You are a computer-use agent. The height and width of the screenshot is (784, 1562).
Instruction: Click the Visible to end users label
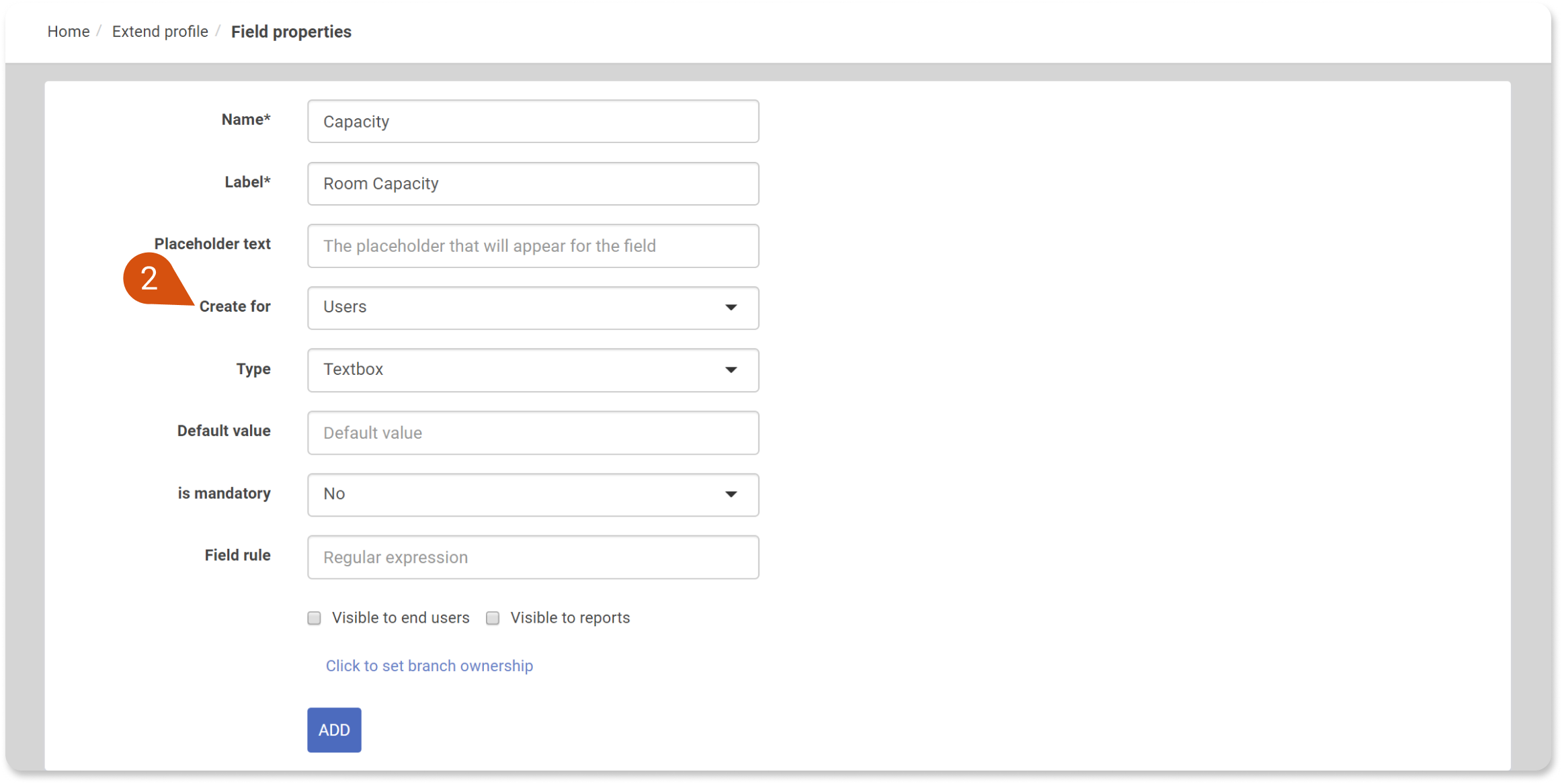(401, 618)
